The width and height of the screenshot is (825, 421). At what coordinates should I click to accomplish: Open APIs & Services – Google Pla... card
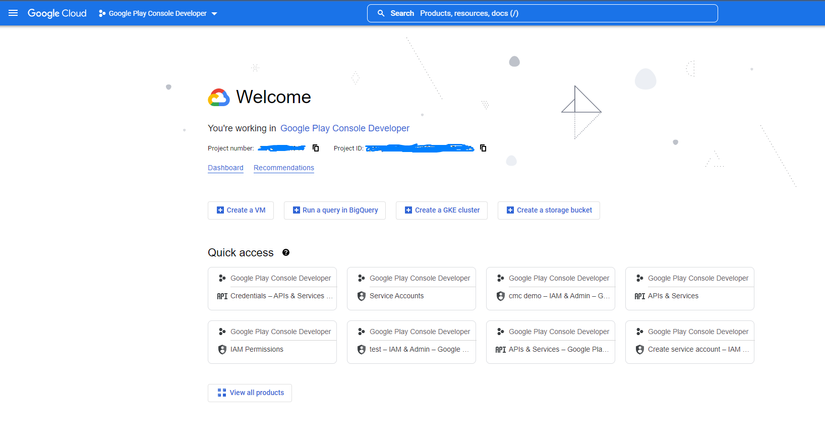550,342
